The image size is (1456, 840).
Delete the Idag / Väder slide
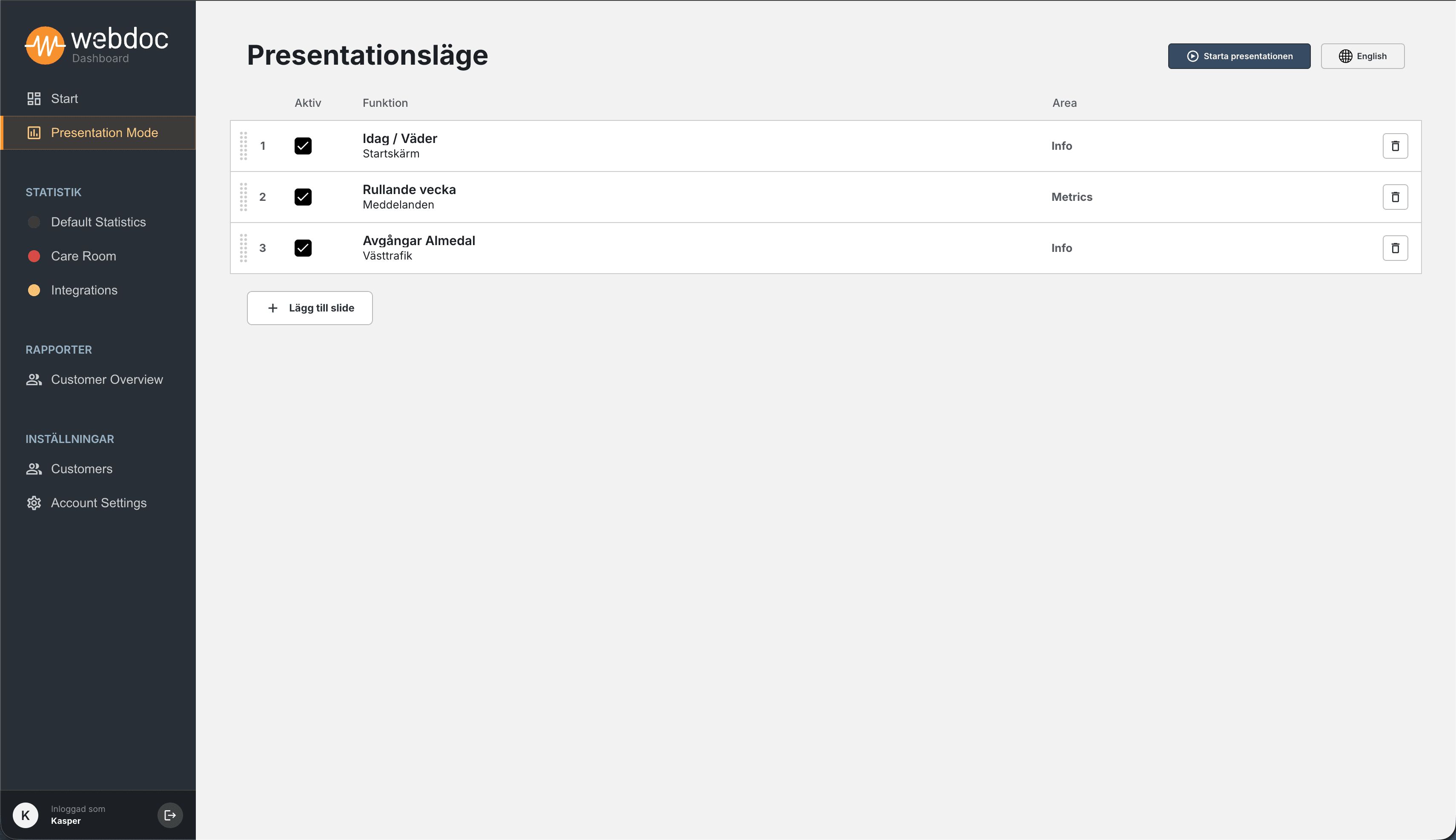coord(1395,146)
